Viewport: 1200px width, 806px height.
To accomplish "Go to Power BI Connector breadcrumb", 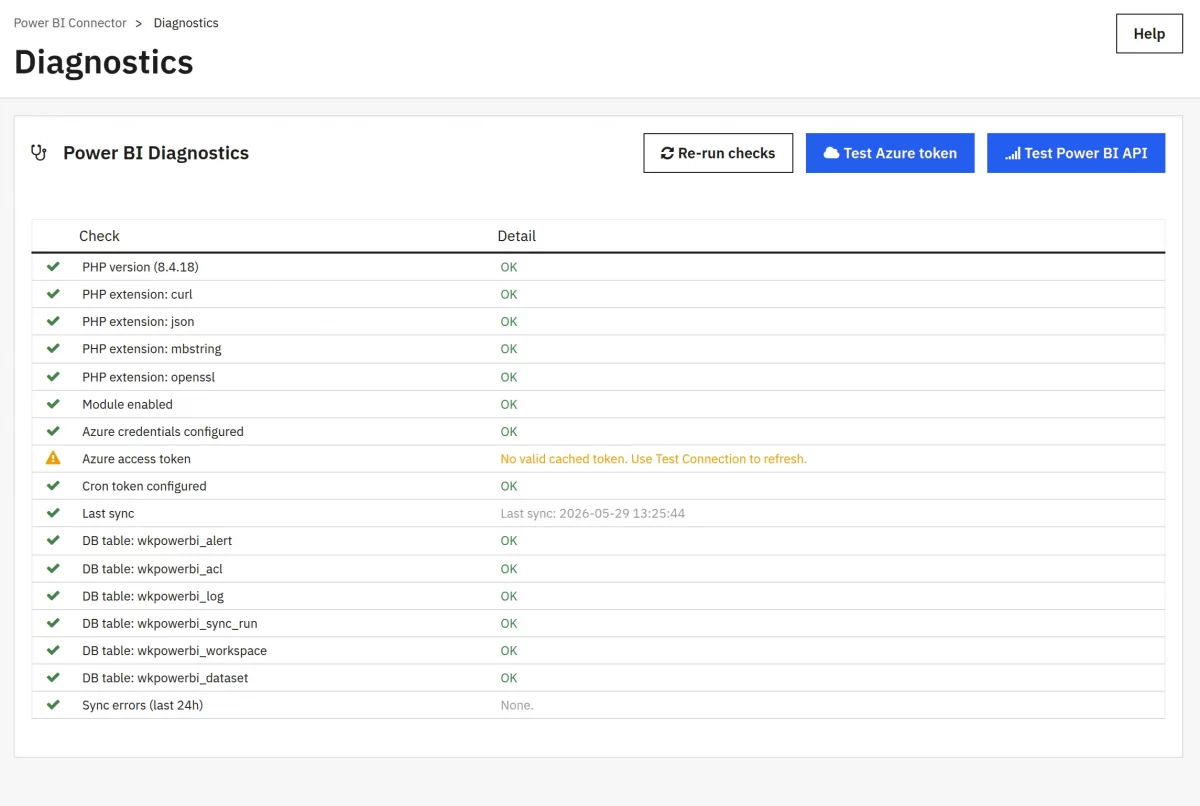I will click(70, 23).
